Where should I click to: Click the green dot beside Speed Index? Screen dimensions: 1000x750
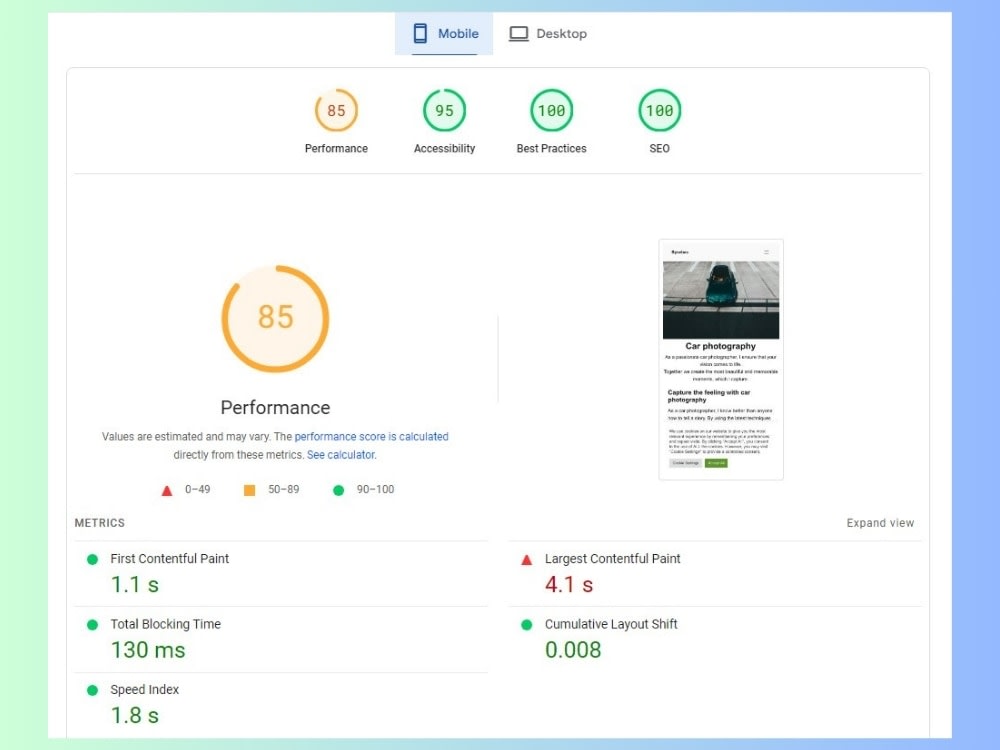[92, 690]
